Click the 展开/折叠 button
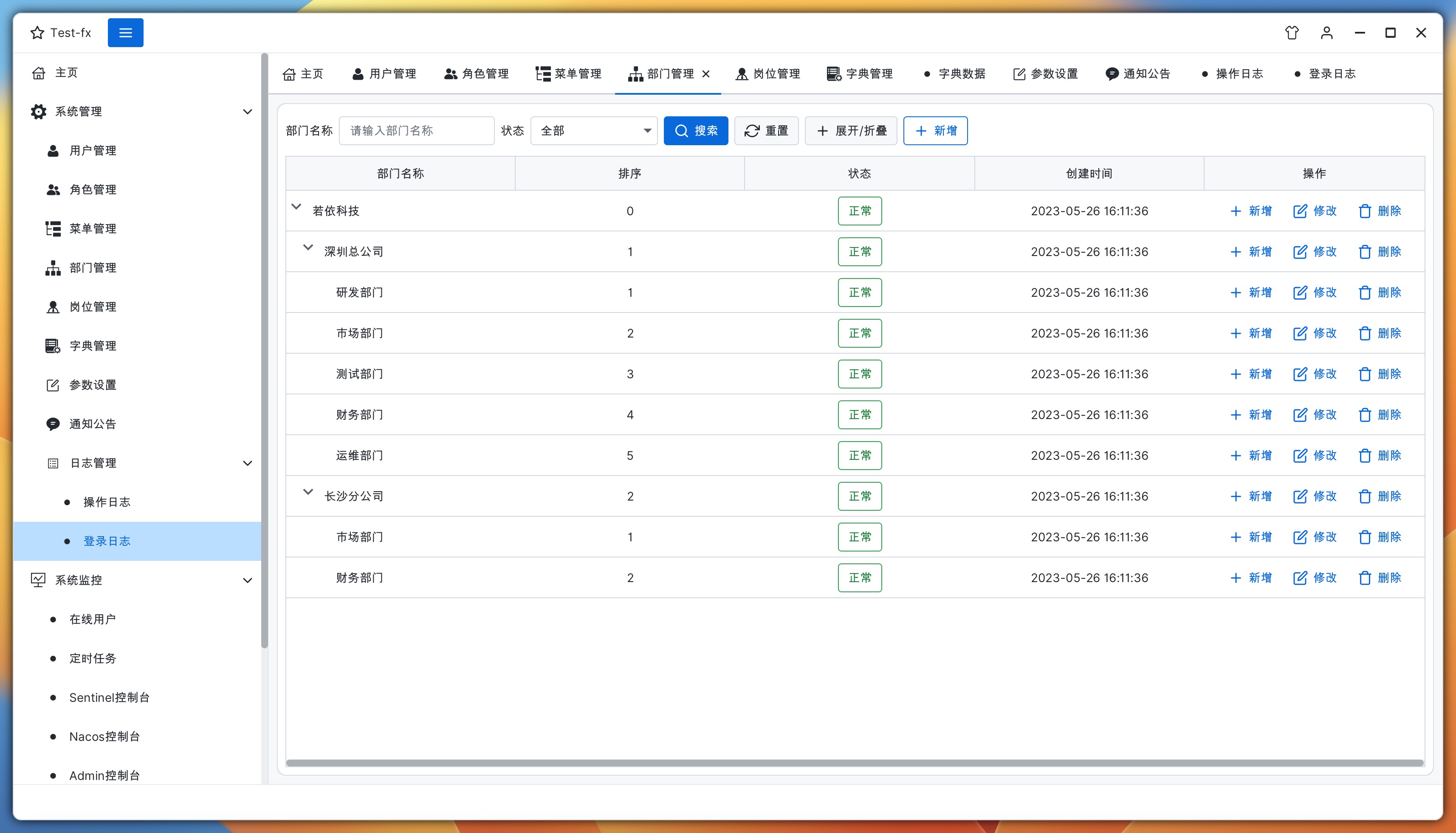 pos(850,130)
